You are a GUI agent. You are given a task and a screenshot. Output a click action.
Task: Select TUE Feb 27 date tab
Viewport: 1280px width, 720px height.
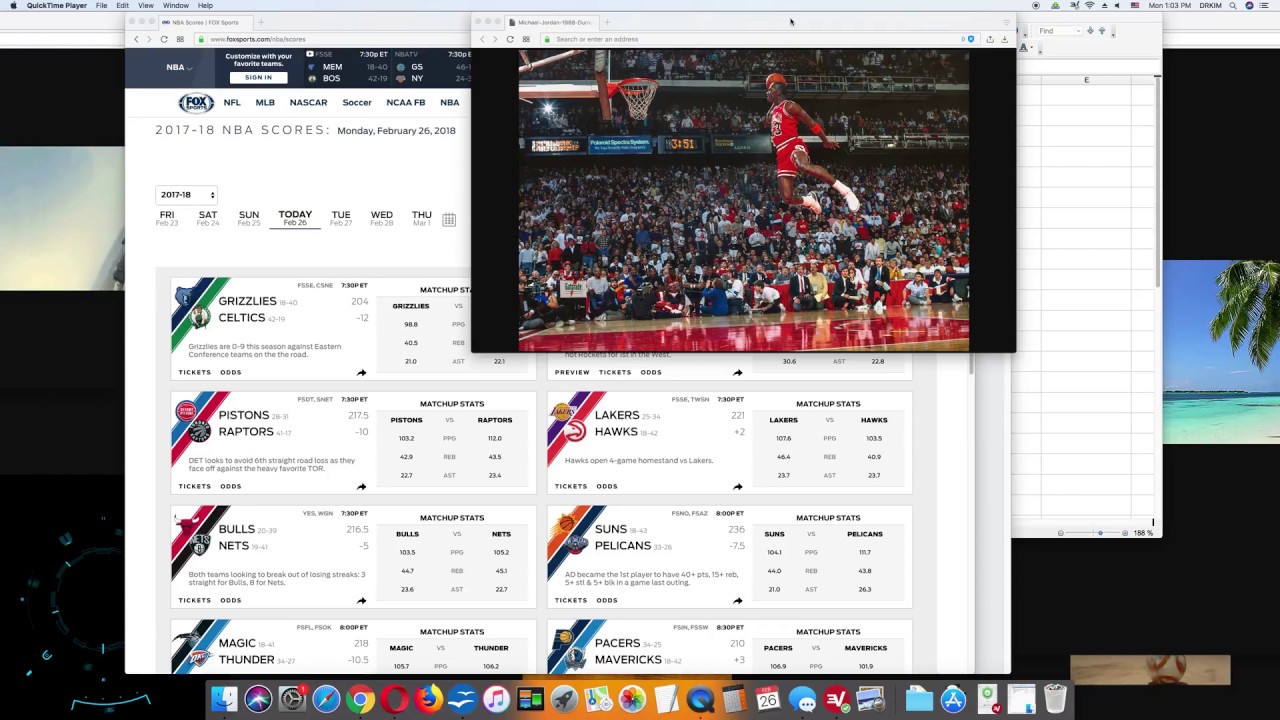coord(341,218)
